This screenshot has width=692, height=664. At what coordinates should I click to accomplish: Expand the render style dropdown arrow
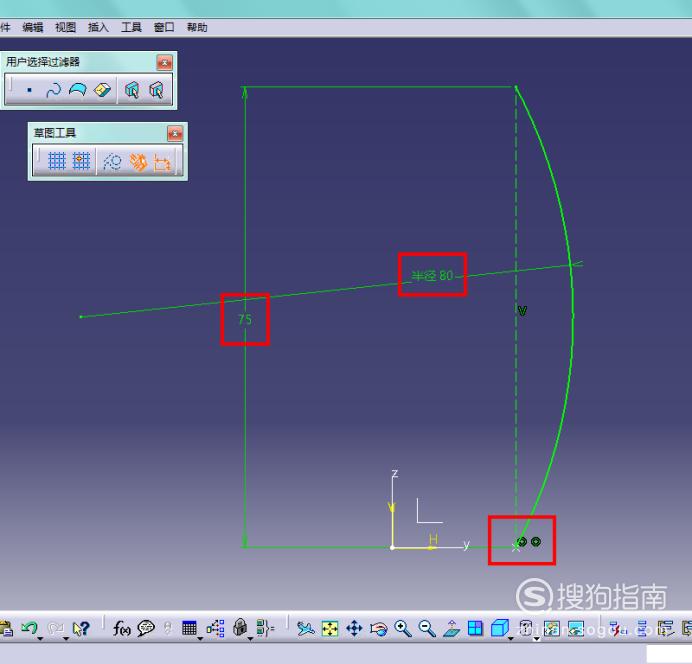pyautogui.click(x=537, y=638)
